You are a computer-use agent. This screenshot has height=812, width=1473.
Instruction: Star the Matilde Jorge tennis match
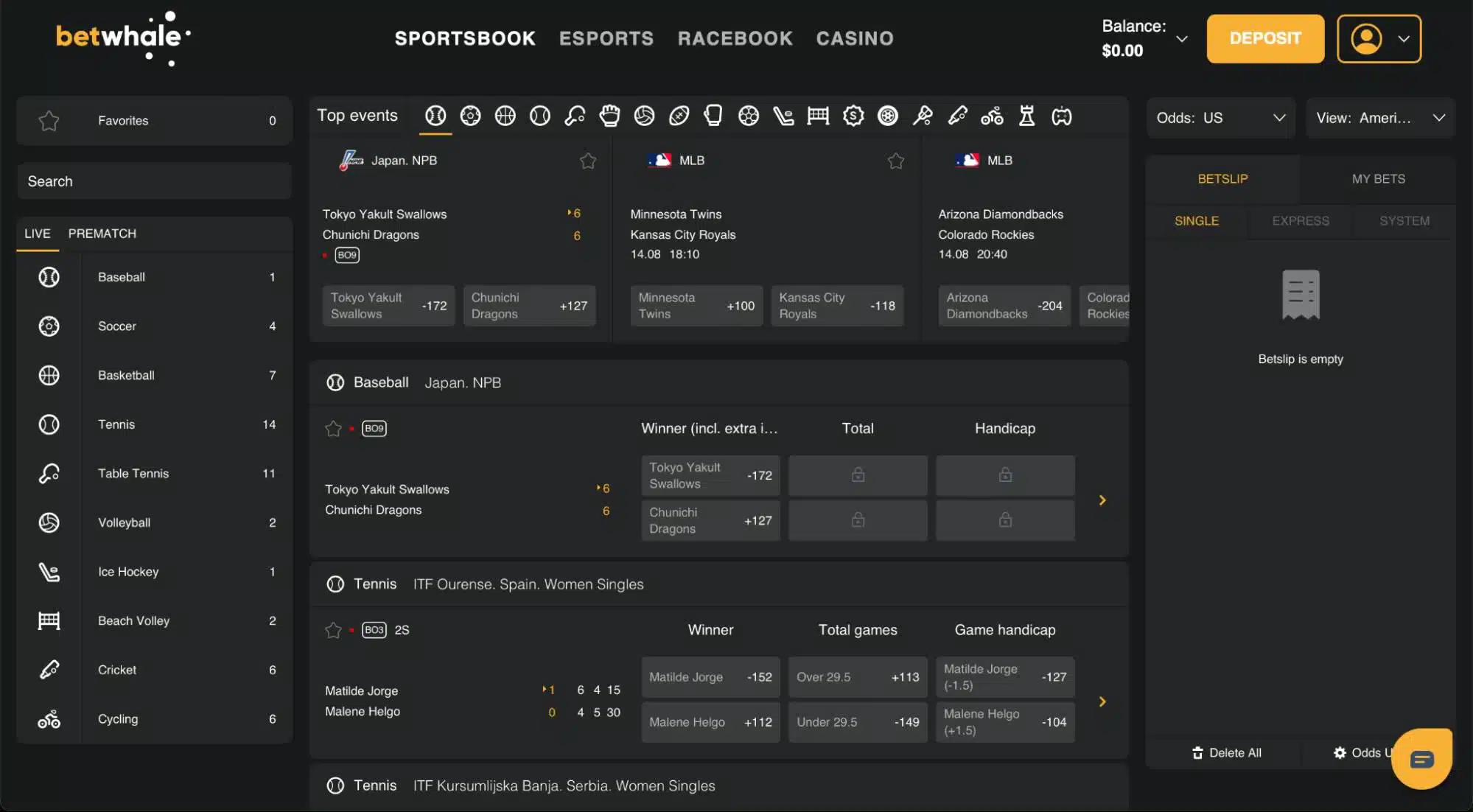click(333, 630)
